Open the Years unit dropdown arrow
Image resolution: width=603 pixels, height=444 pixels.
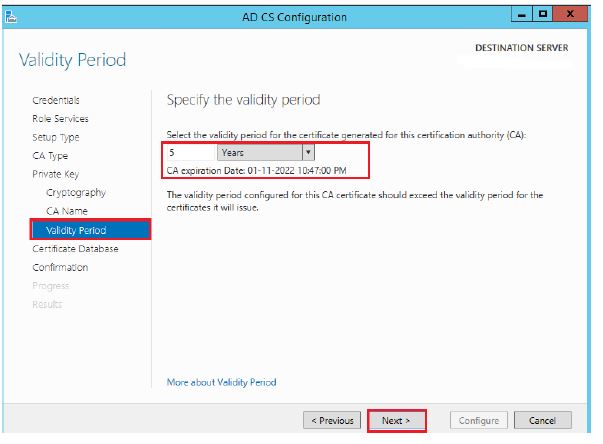coord(308,152)
